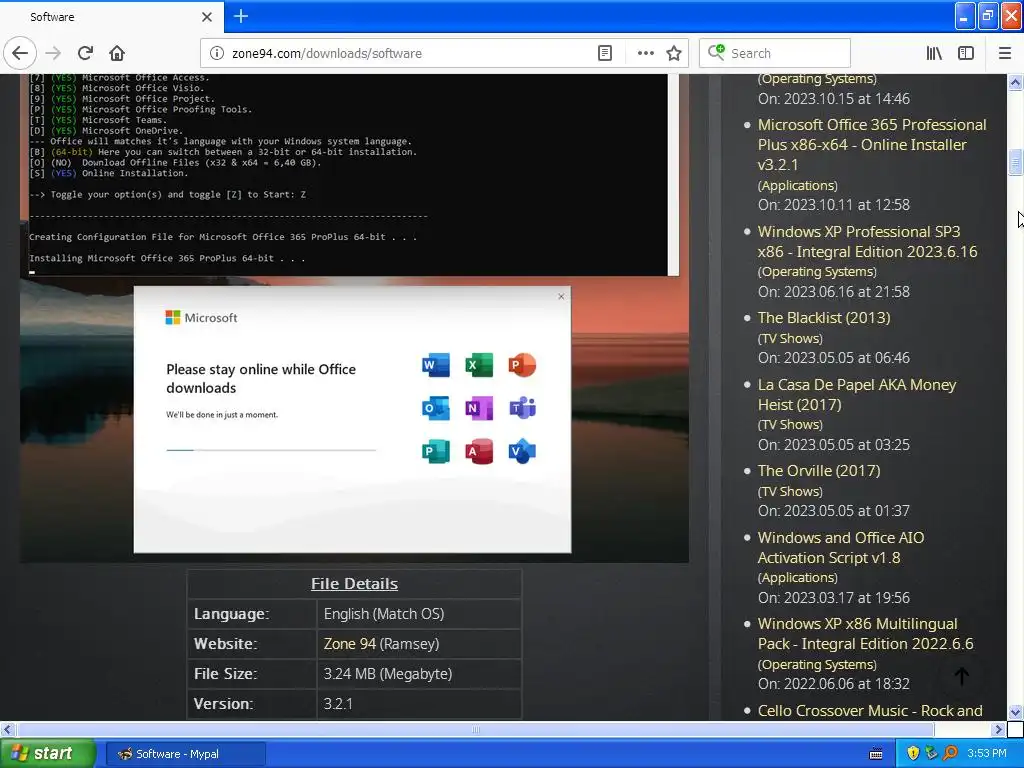1024x768 pixels.
Task: Click the Outlook icon in Office dialog image
Action: point(436,408)
